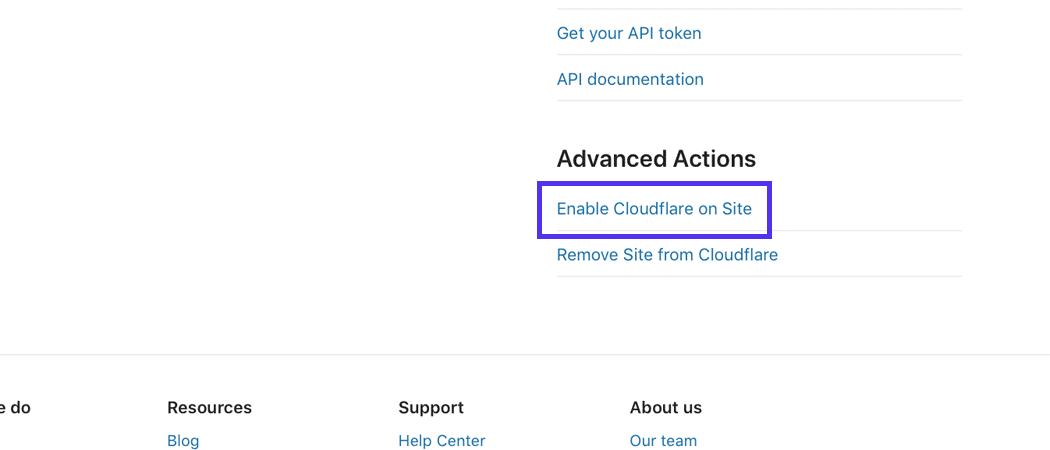Click the divider below Remove Site from Cloudflare
1050x450 pixels.
pos(759,276)
